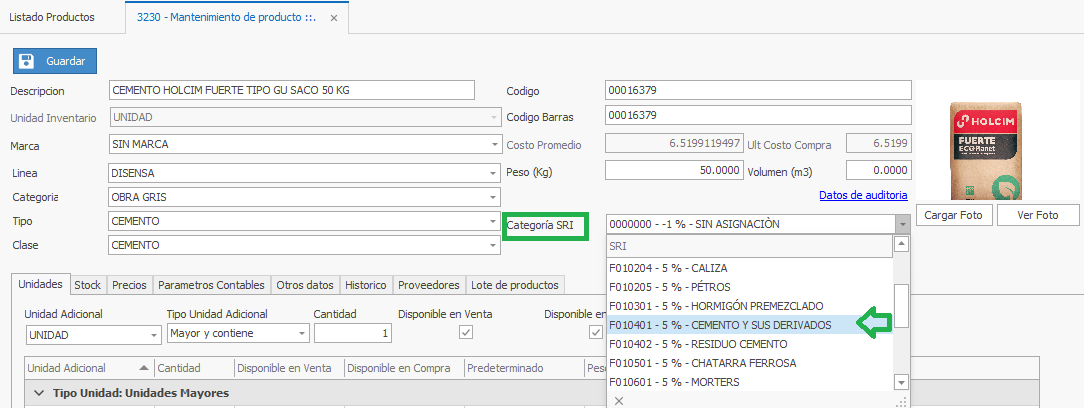Select F010601 - 5 % - MORTERS
1084x408 pixels.
pyautogui.click(x=749, y=382)
